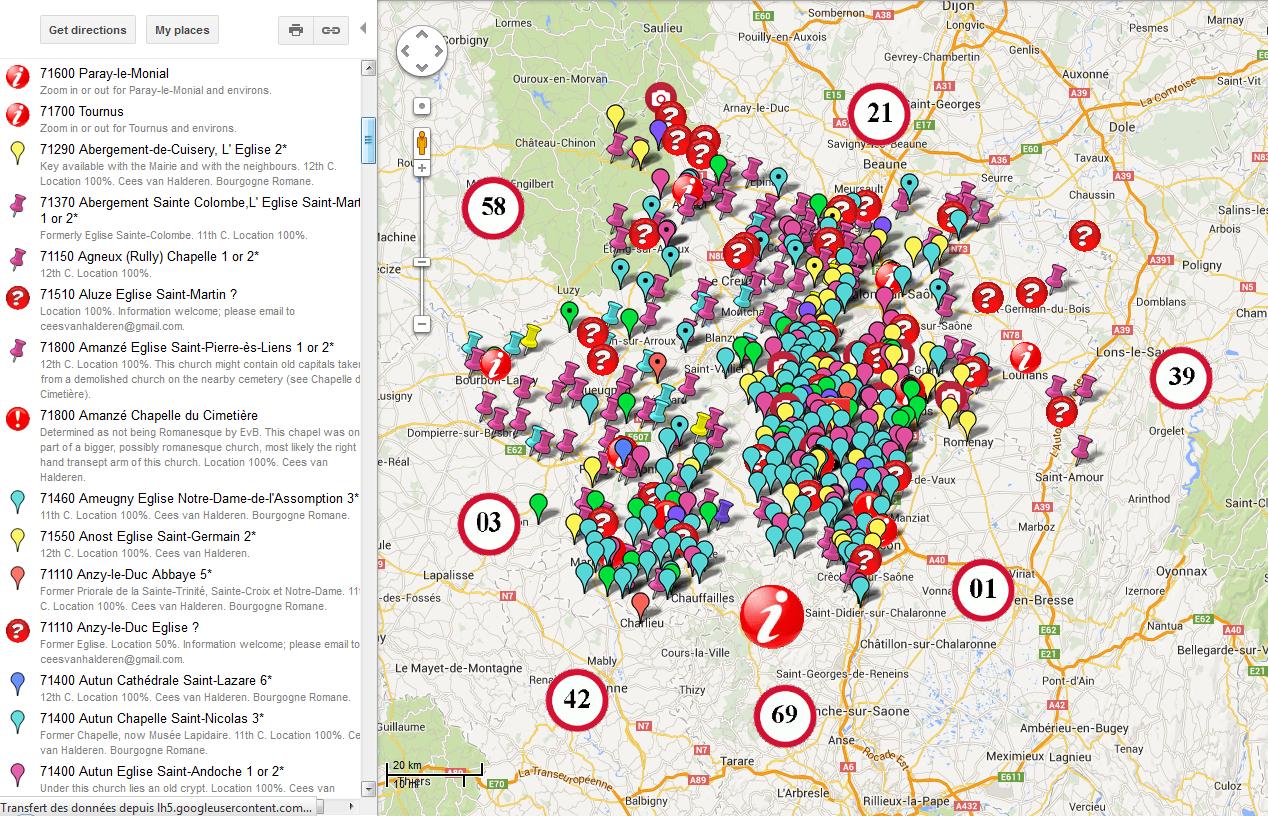The width and height of the screenshot is (1268, 816).
Task: Select 71800 Amanzé Chapelle du Cimetière entry
Action: [149, 415]
